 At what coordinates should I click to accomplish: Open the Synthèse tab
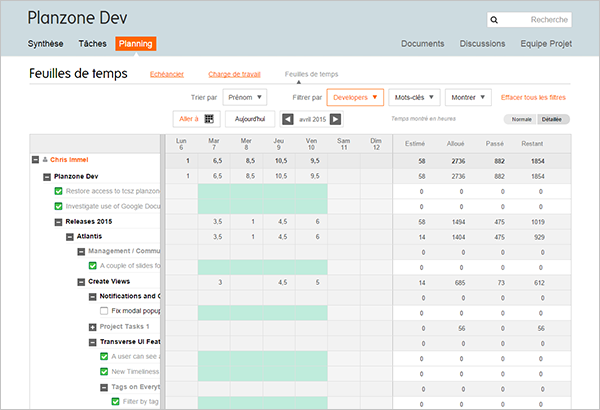click(x=46, y=44)
